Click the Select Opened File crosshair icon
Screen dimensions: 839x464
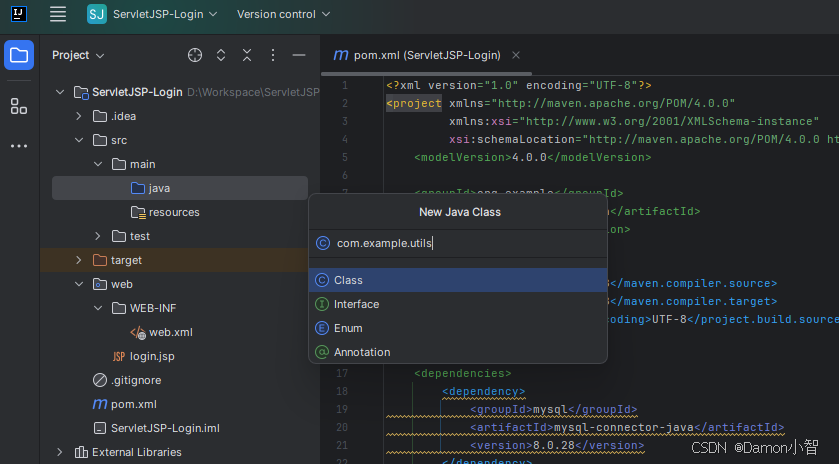(x=195, y=55)
